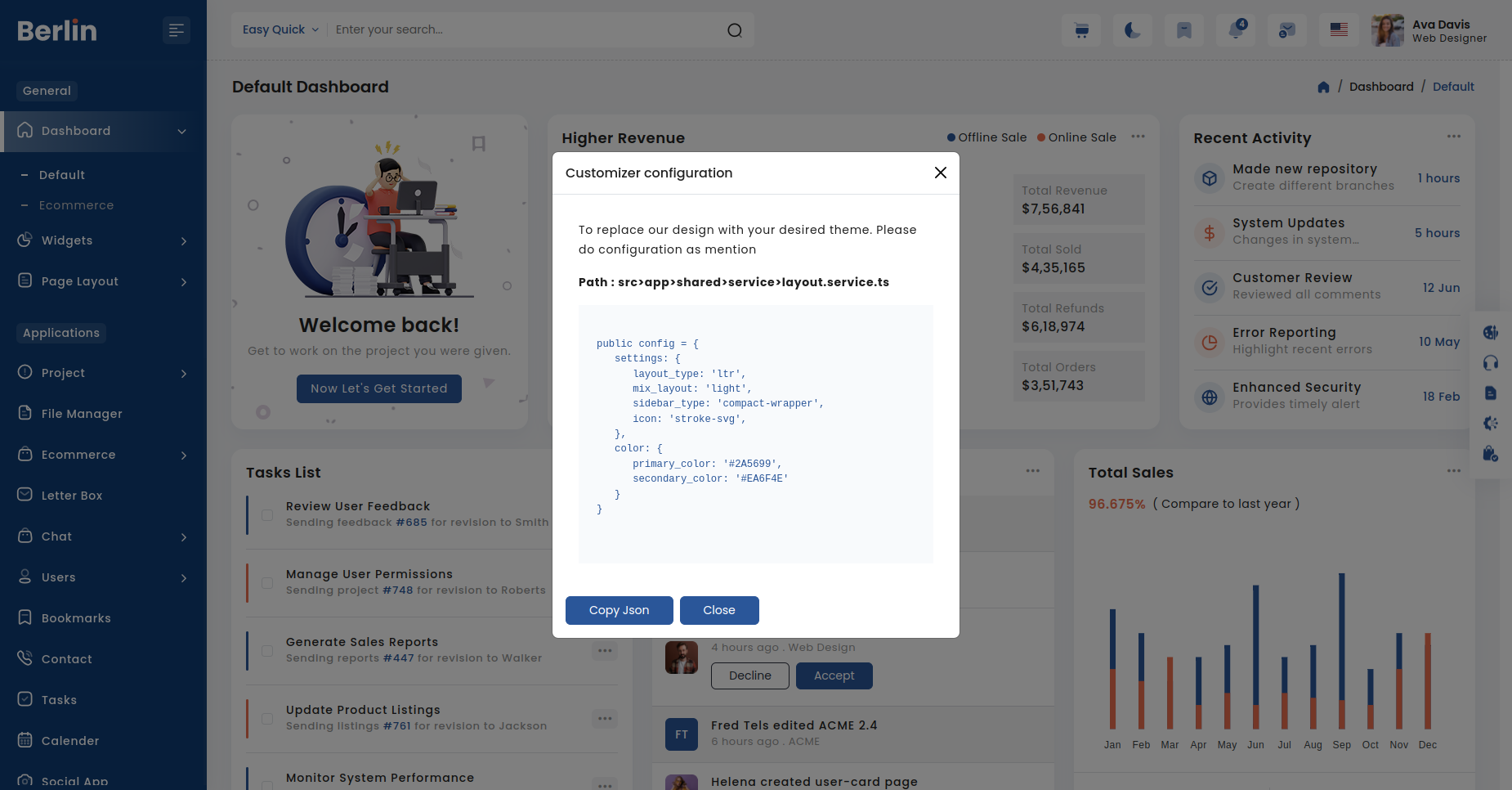
Task: Expand the Project sidebar section
Action: (103, 373)
